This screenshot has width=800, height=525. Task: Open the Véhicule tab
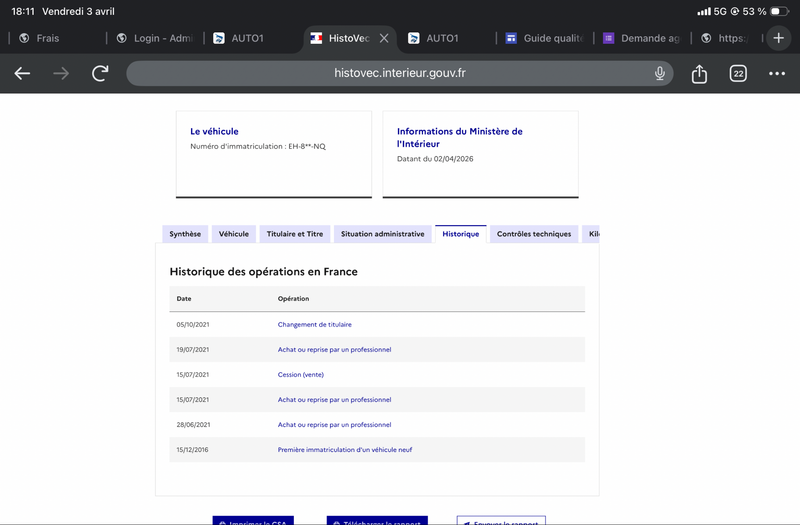tap(234, 234)
